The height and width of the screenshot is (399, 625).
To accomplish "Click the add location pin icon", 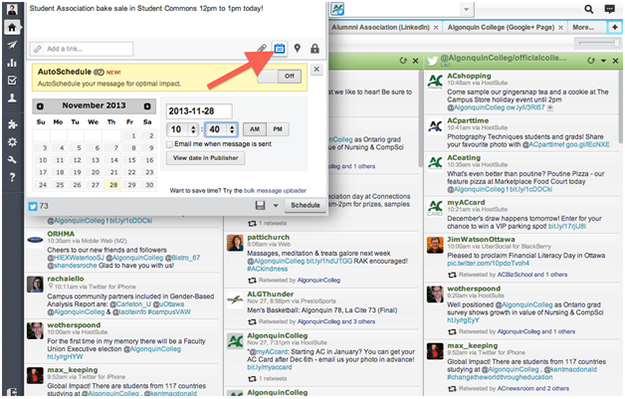I will coord(297,48).
